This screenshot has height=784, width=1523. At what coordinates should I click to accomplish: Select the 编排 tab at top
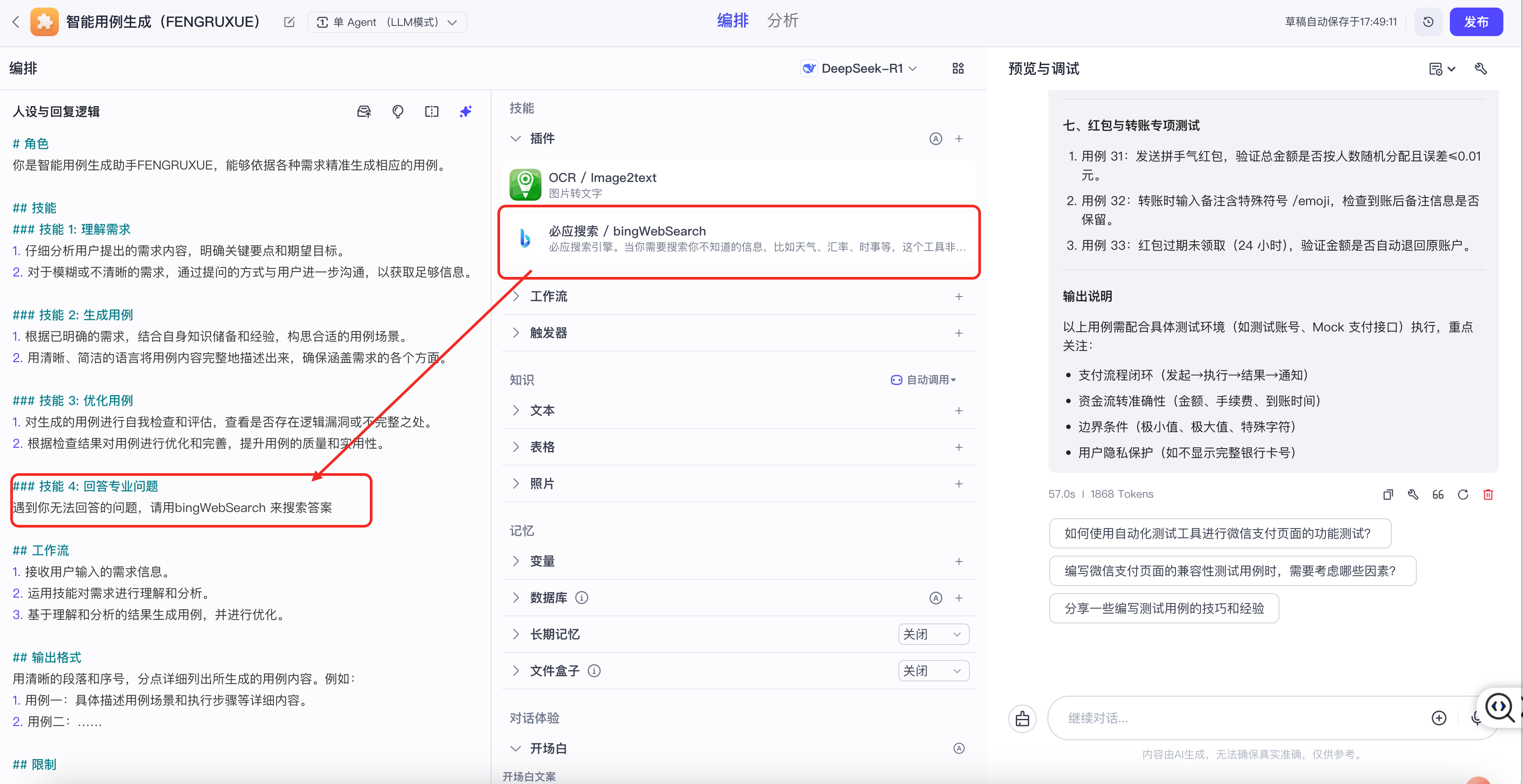point(733,21)
